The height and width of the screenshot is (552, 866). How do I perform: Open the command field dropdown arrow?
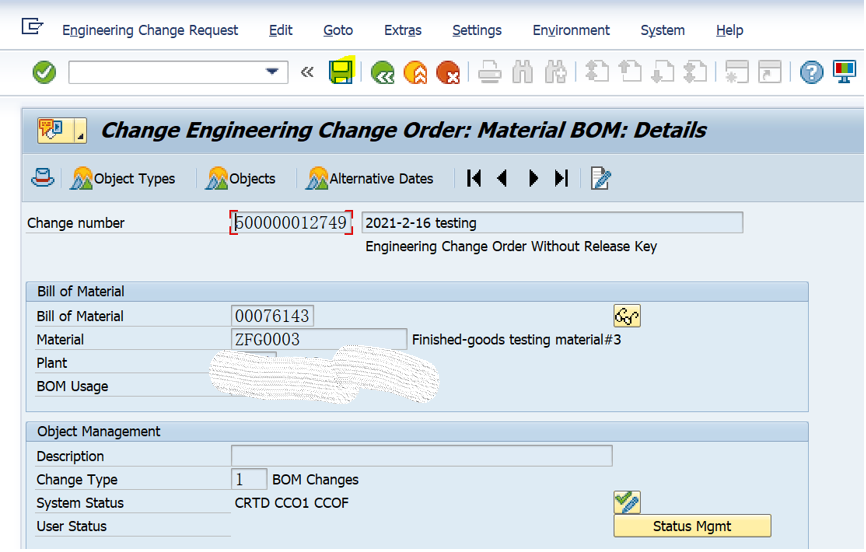pos(272,72)
